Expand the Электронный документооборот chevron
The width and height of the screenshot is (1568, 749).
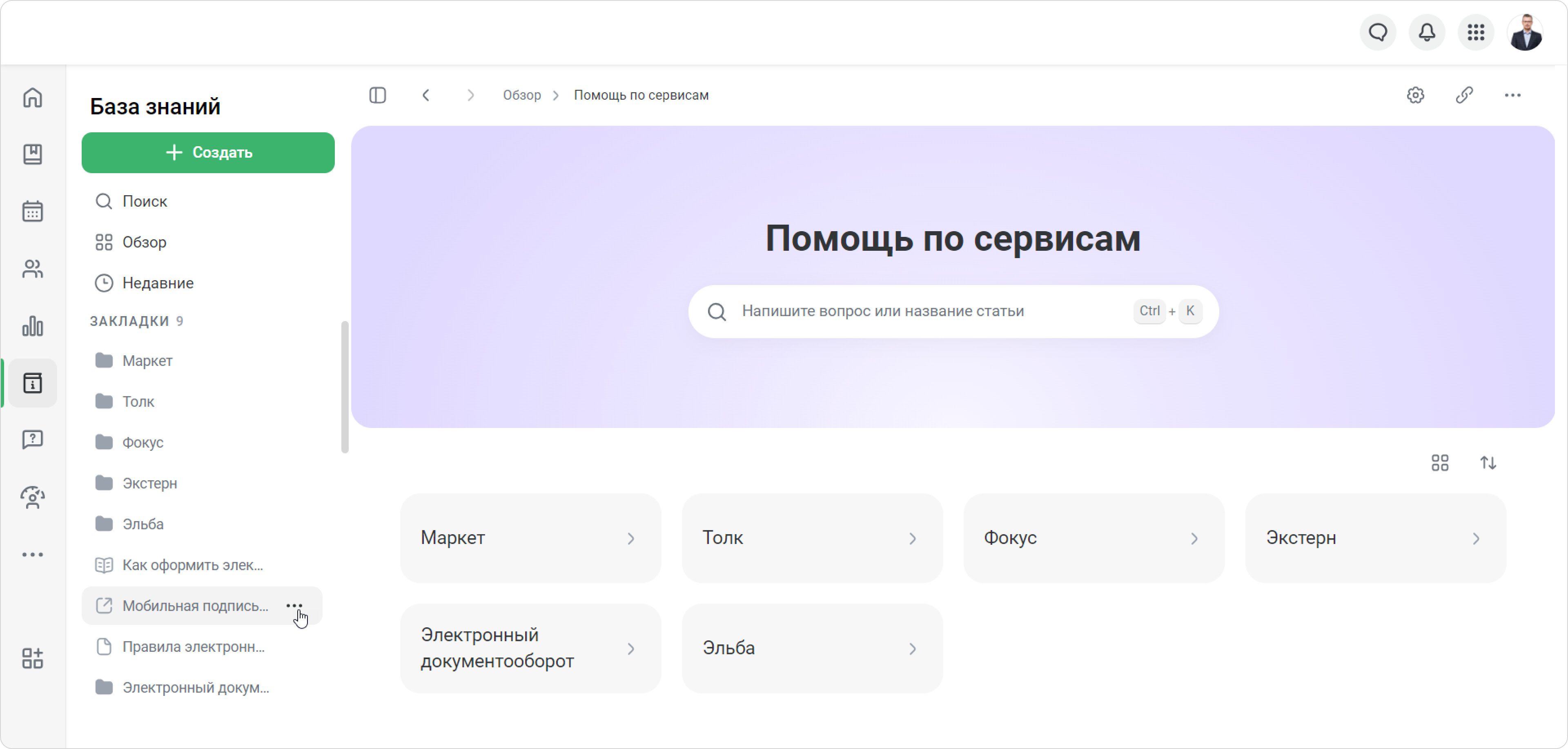tap(630, 649)
